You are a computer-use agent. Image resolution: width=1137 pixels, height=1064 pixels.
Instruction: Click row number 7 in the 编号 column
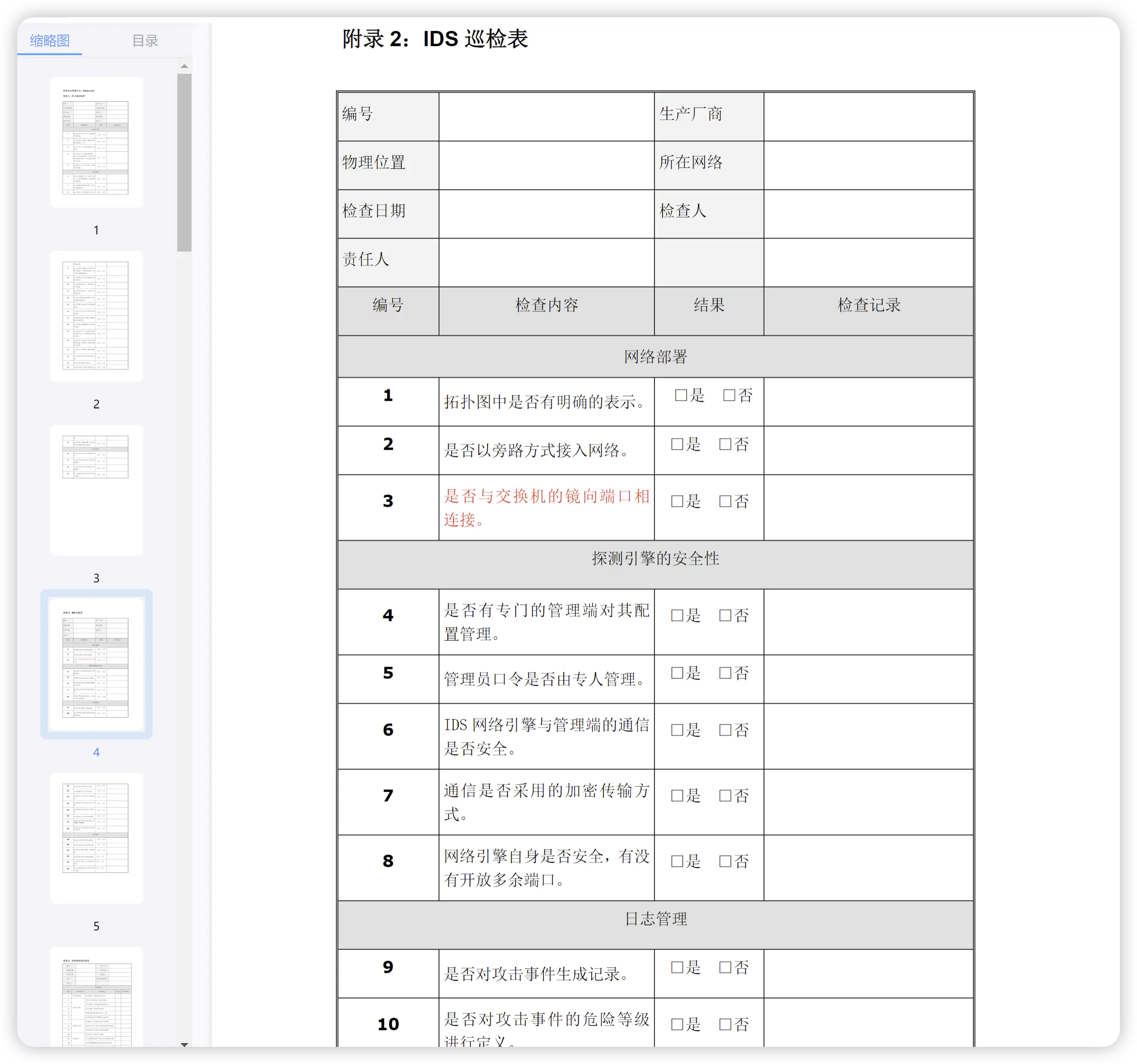tap(388, 796)
